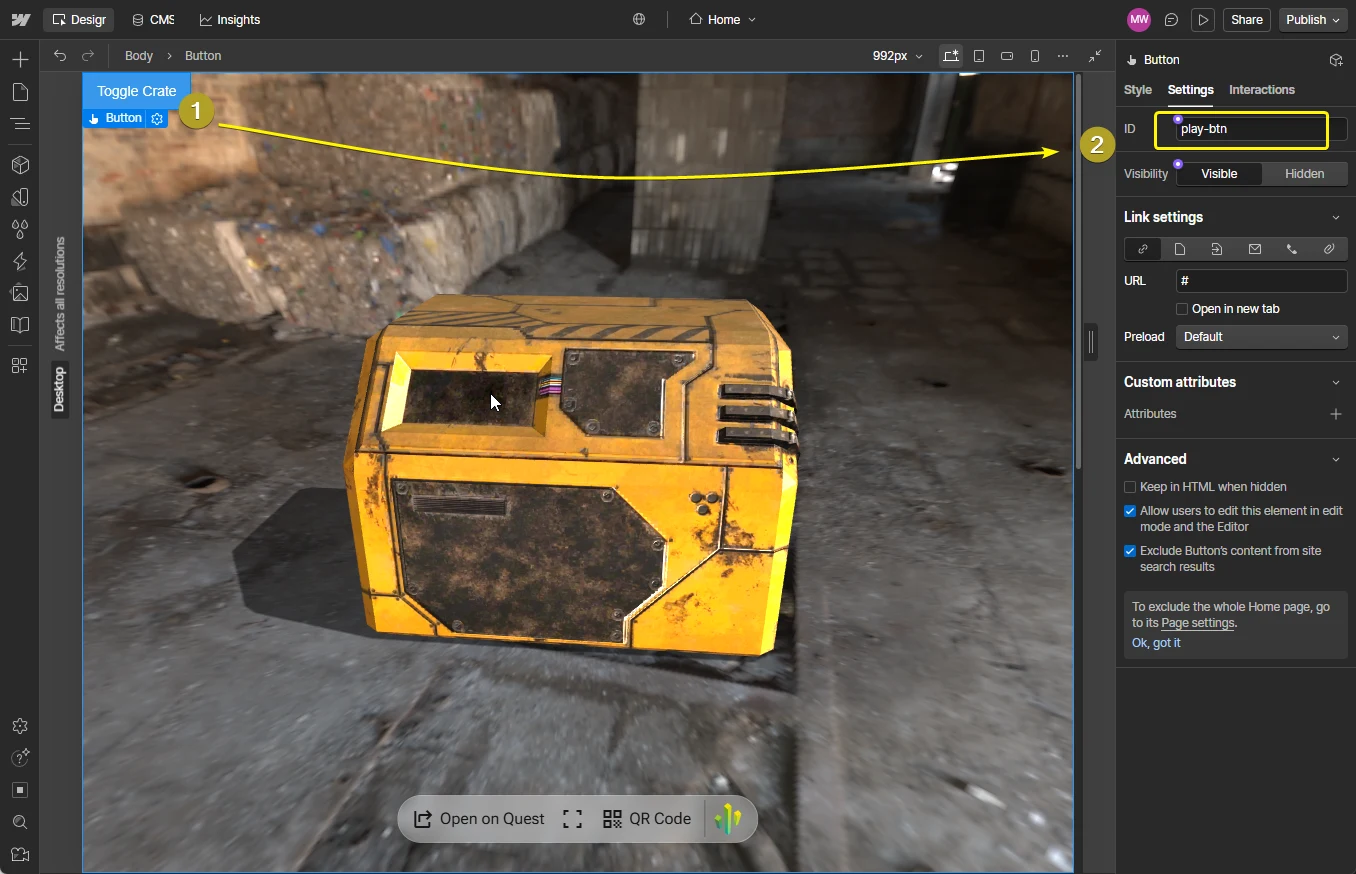
Task: Open the Home page dropdown
Action: tap(723, 20)
